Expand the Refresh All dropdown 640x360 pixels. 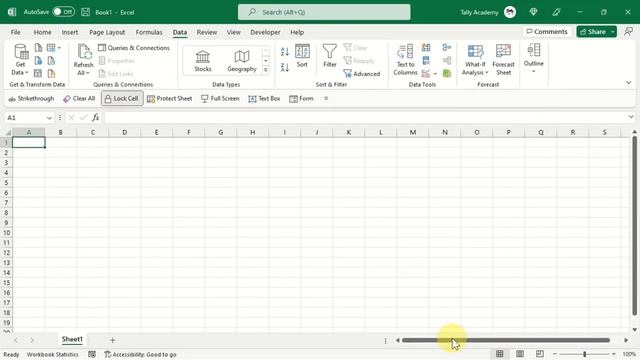tap(83, 73)
